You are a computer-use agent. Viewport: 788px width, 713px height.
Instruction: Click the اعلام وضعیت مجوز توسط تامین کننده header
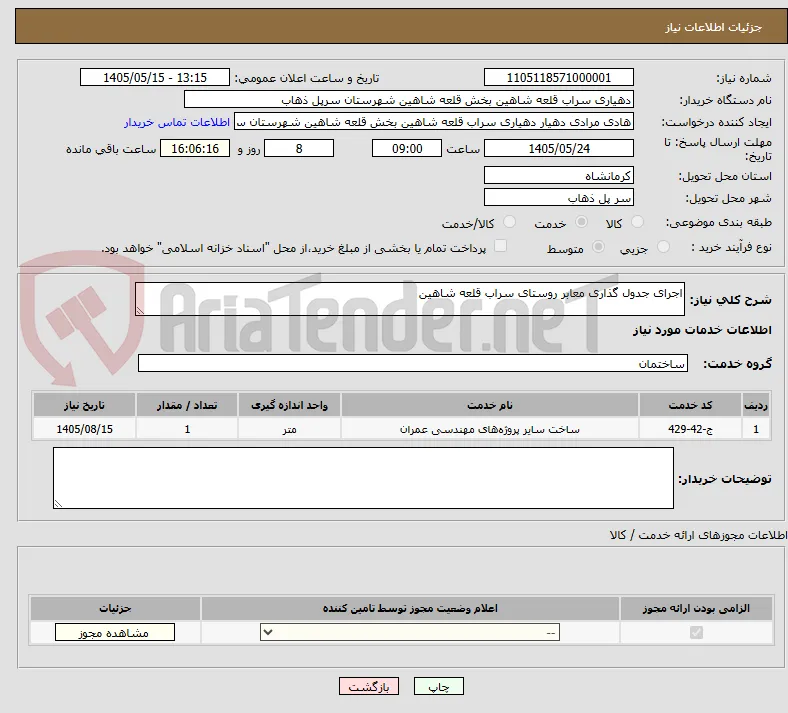(x=410, y=608)
